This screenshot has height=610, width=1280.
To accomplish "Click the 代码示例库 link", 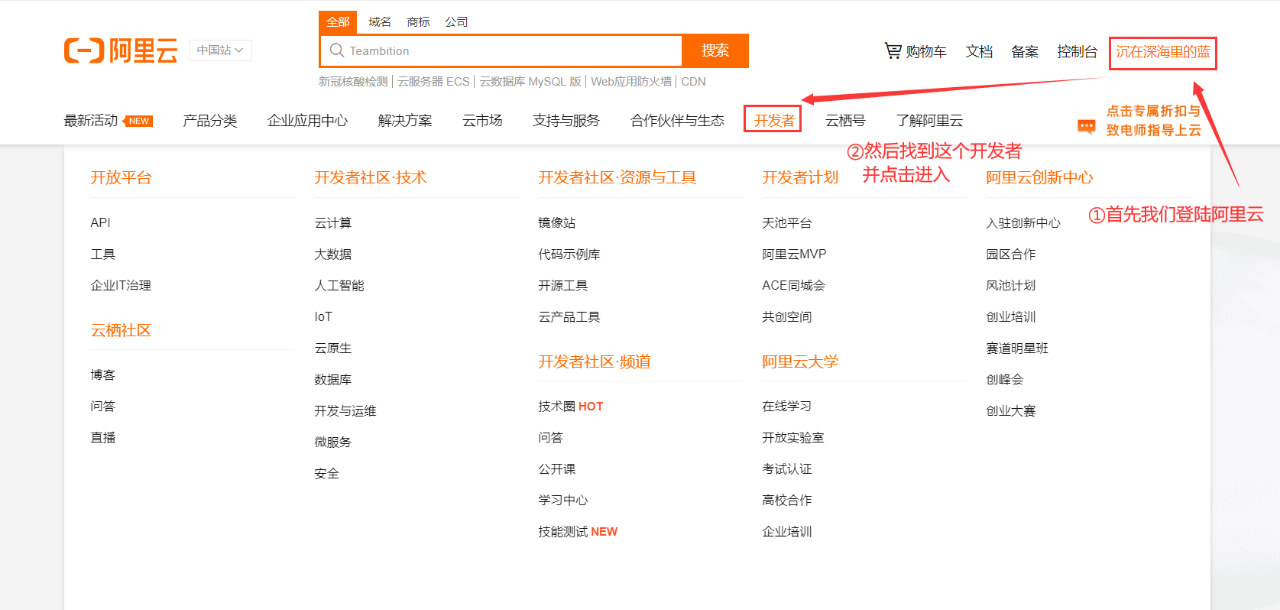I will click(x=569, y=254).
